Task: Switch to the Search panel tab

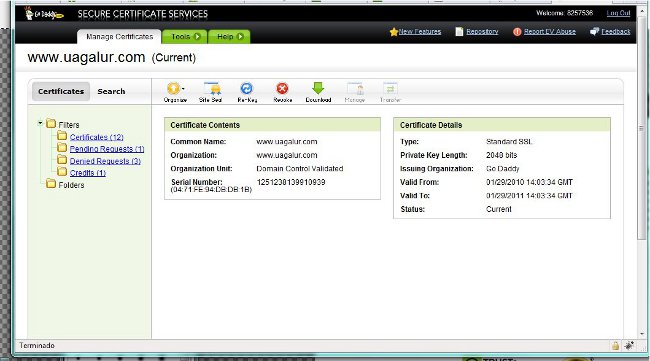Action: (111, 91)
